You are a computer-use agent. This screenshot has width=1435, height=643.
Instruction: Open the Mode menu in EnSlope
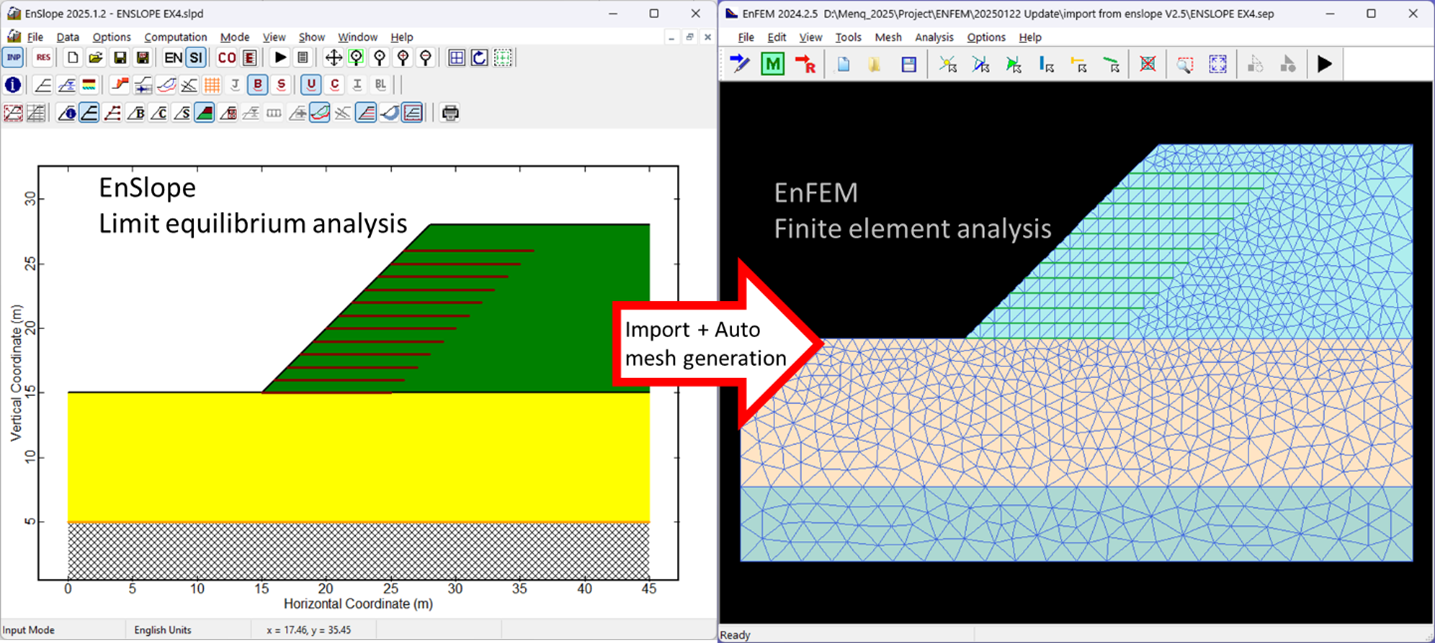(235, 37)
